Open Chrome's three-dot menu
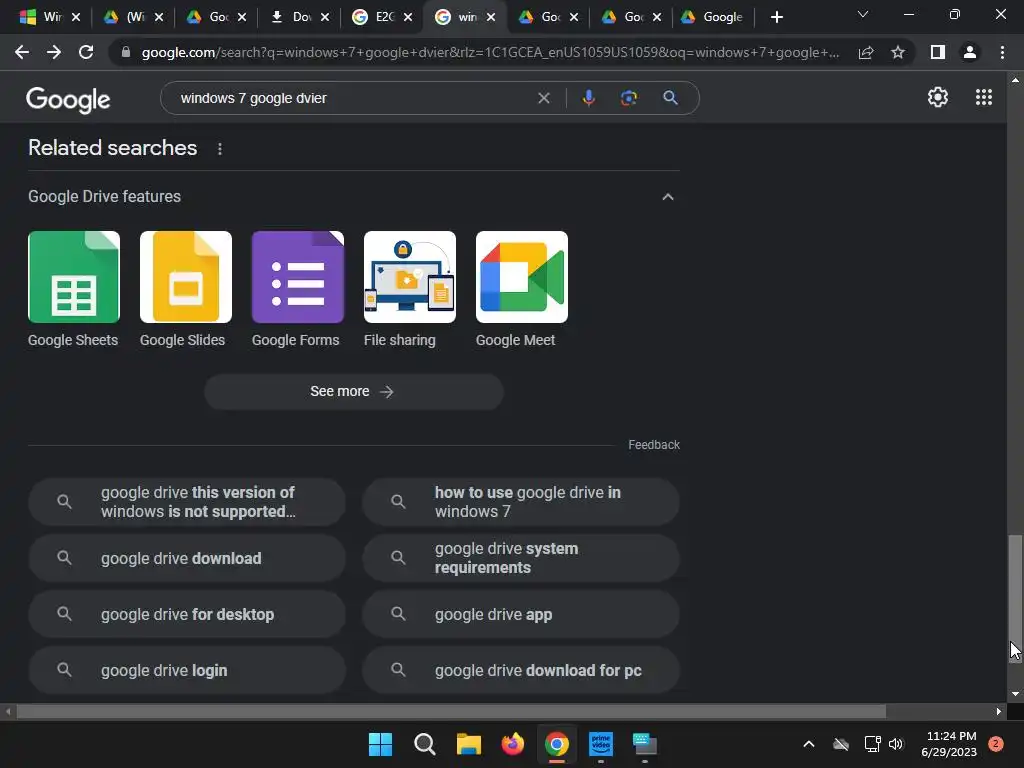The width and height of the screenshot is (1024, 768). [1002, 52]
